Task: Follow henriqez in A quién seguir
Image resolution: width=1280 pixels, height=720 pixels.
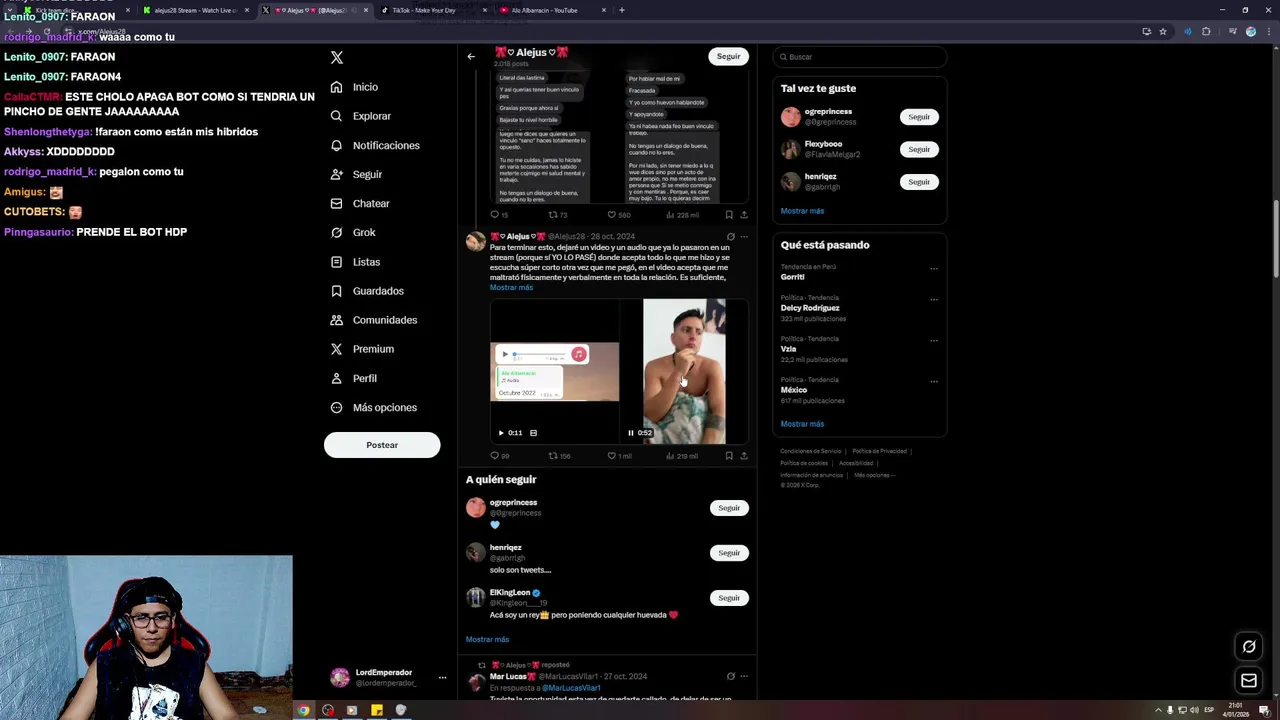Action: click(729, 553)
